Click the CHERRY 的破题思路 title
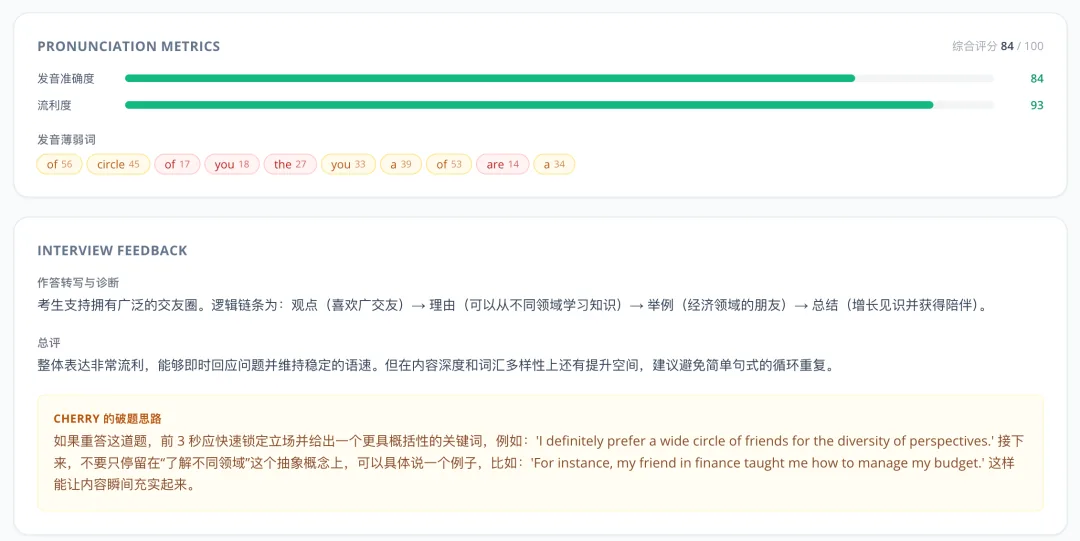The image size is (1080, 541). click(x=107, y=419)
